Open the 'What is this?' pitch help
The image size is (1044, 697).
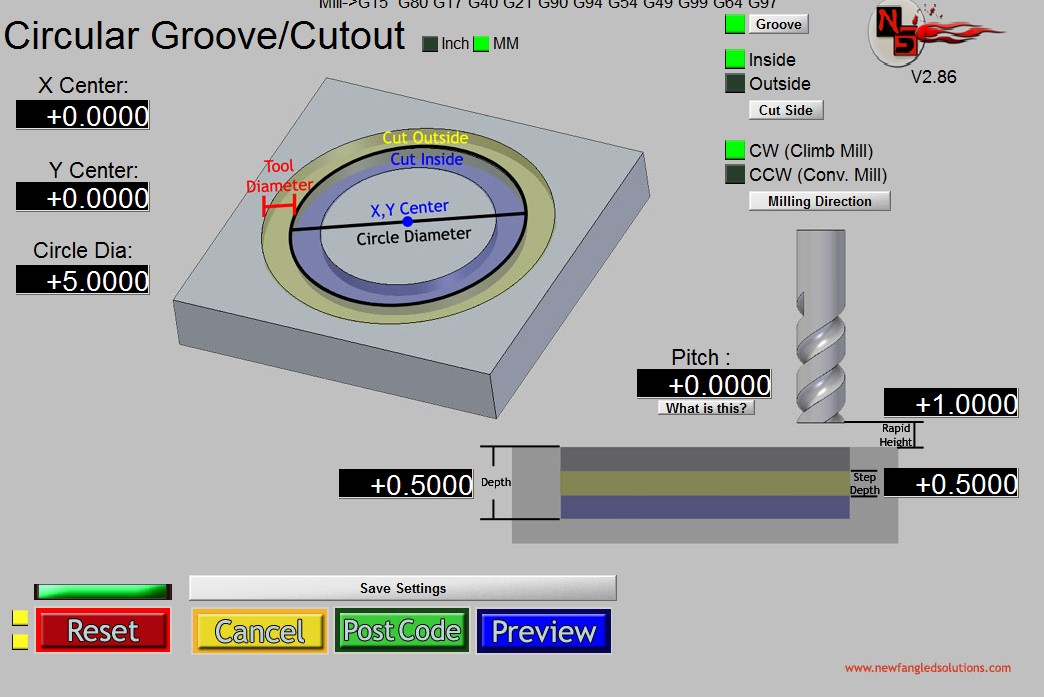[706, 408]
